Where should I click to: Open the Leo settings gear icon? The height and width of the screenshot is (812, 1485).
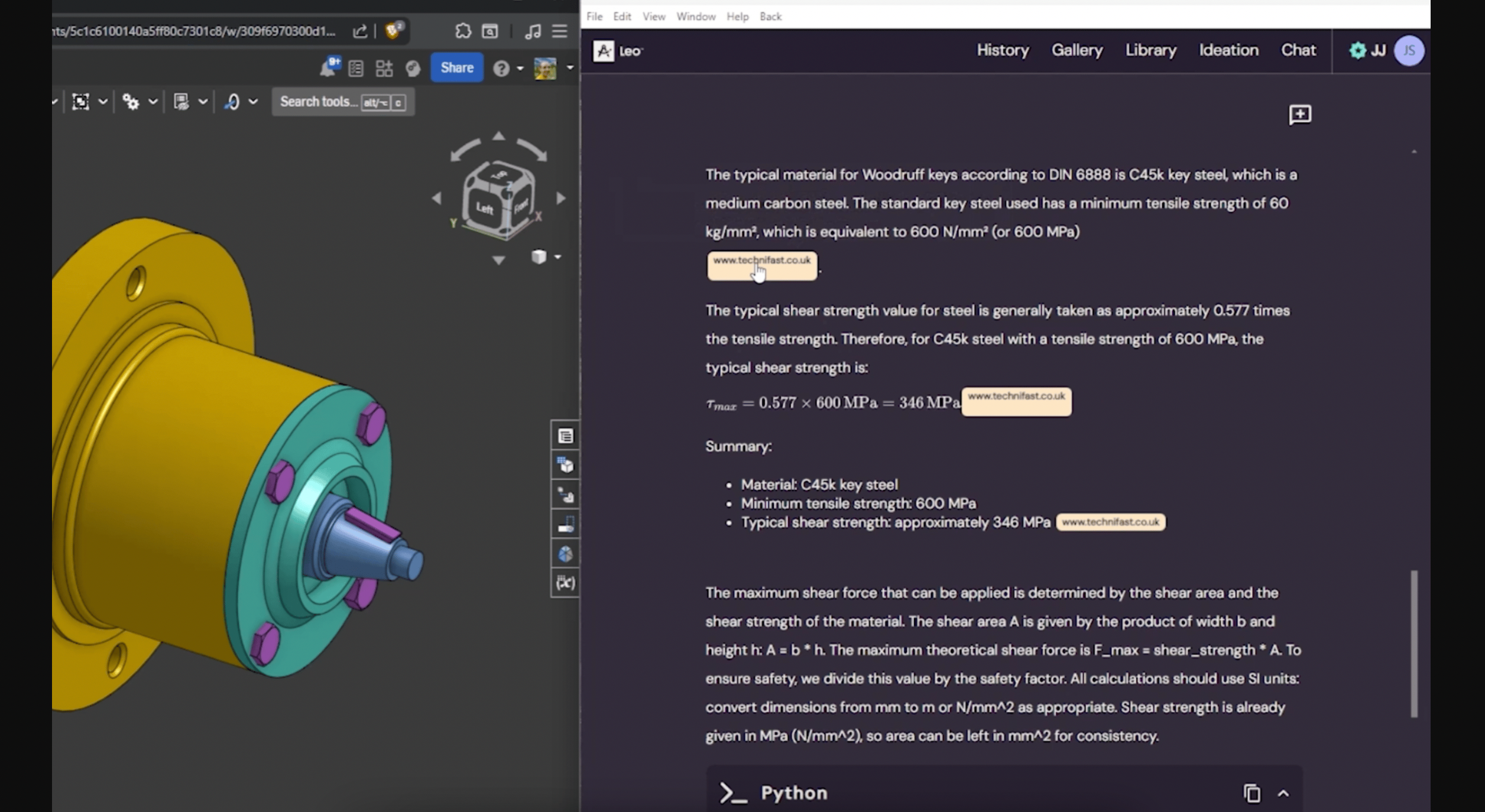[x=1357, y=51]
